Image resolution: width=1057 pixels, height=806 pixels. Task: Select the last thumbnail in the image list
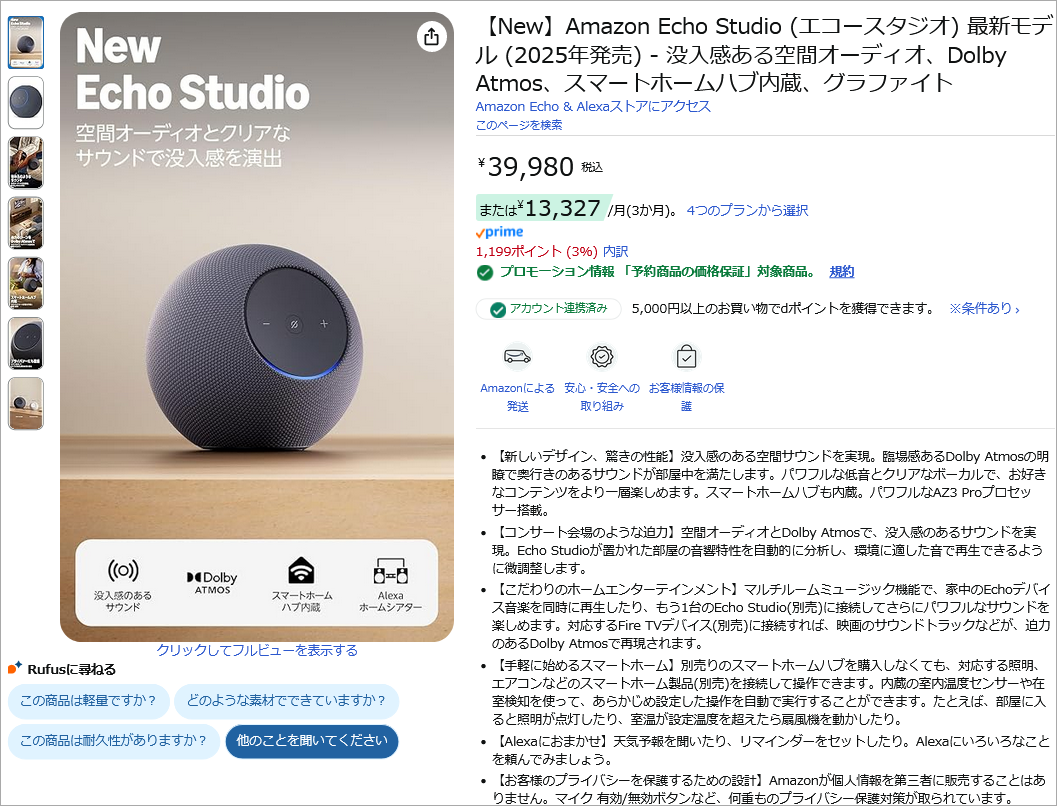[26, 404]
